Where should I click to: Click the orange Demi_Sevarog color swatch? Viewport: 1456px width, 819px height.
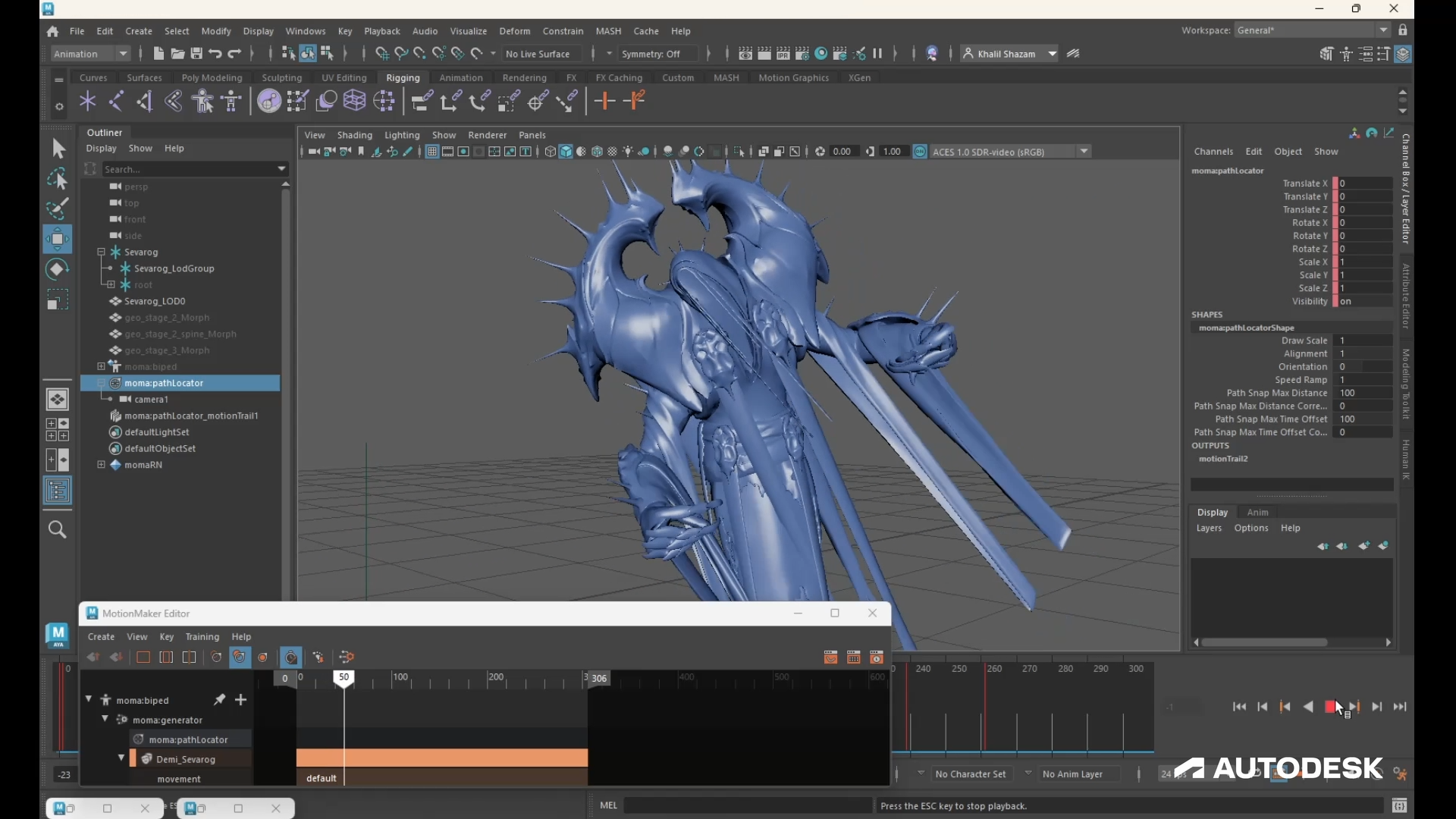point(133,758)
